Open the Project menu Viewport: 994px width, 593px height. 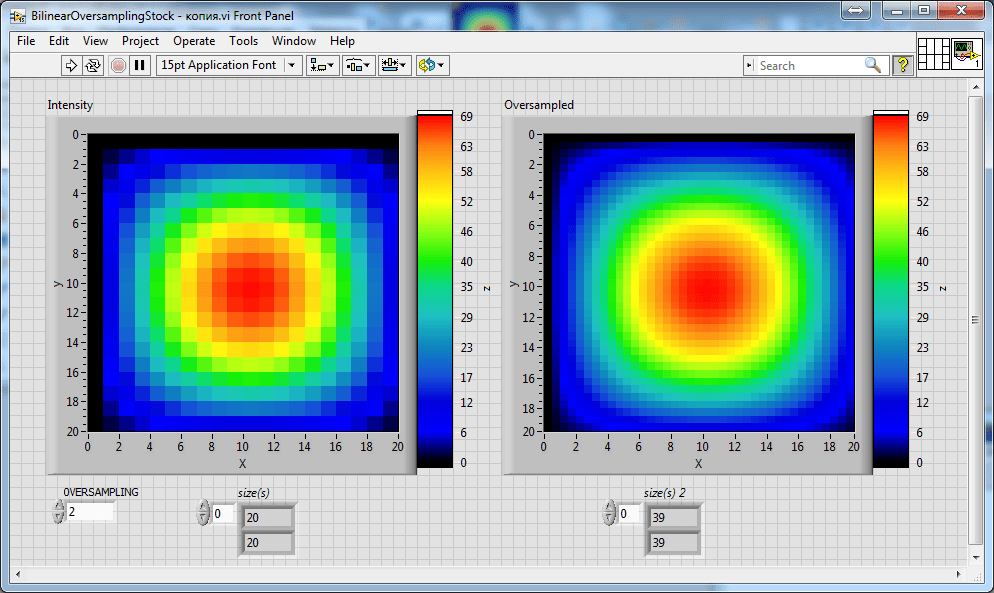(140, 41)
